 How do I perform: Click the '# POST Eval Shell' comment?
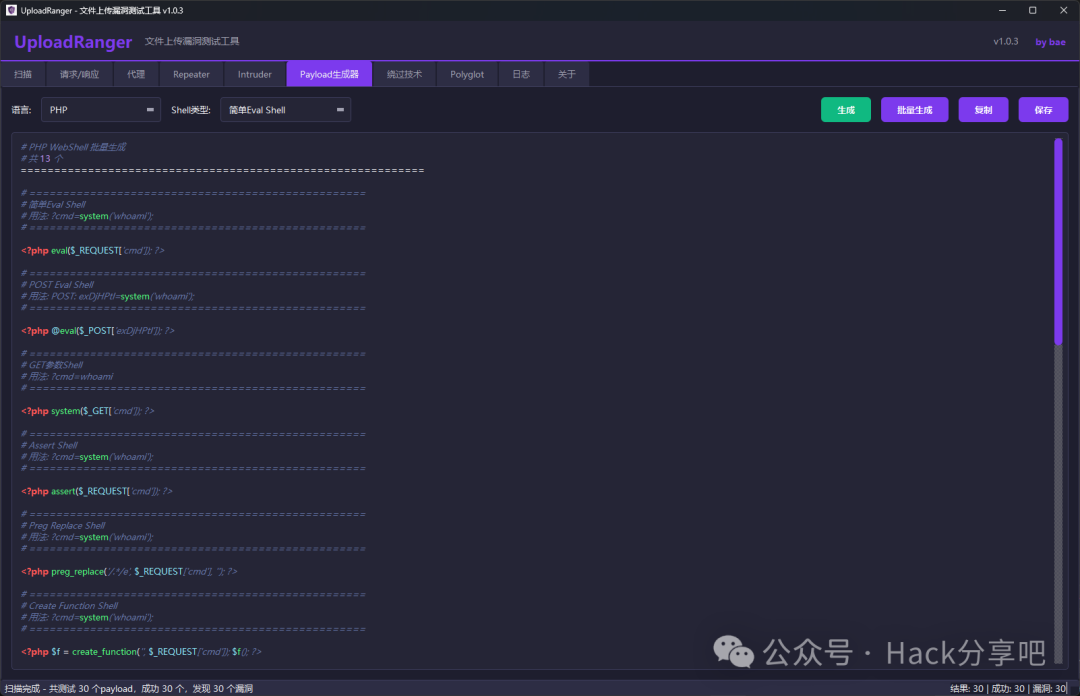click(57, 285)
